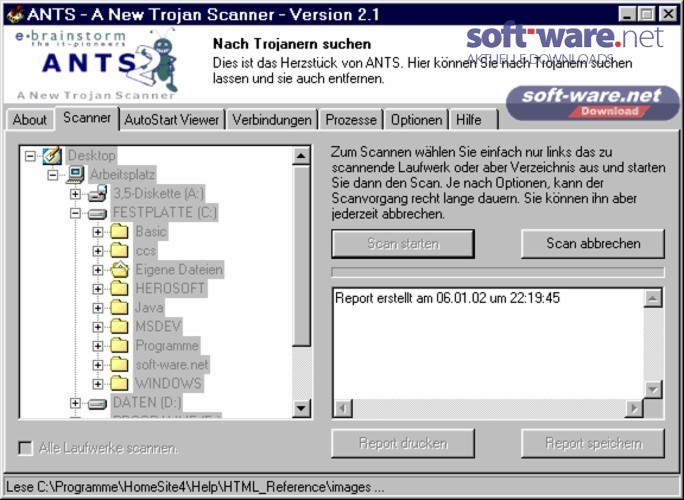Click the report box scroll left arrow
The image size is (684, 500).
[343, 408]
